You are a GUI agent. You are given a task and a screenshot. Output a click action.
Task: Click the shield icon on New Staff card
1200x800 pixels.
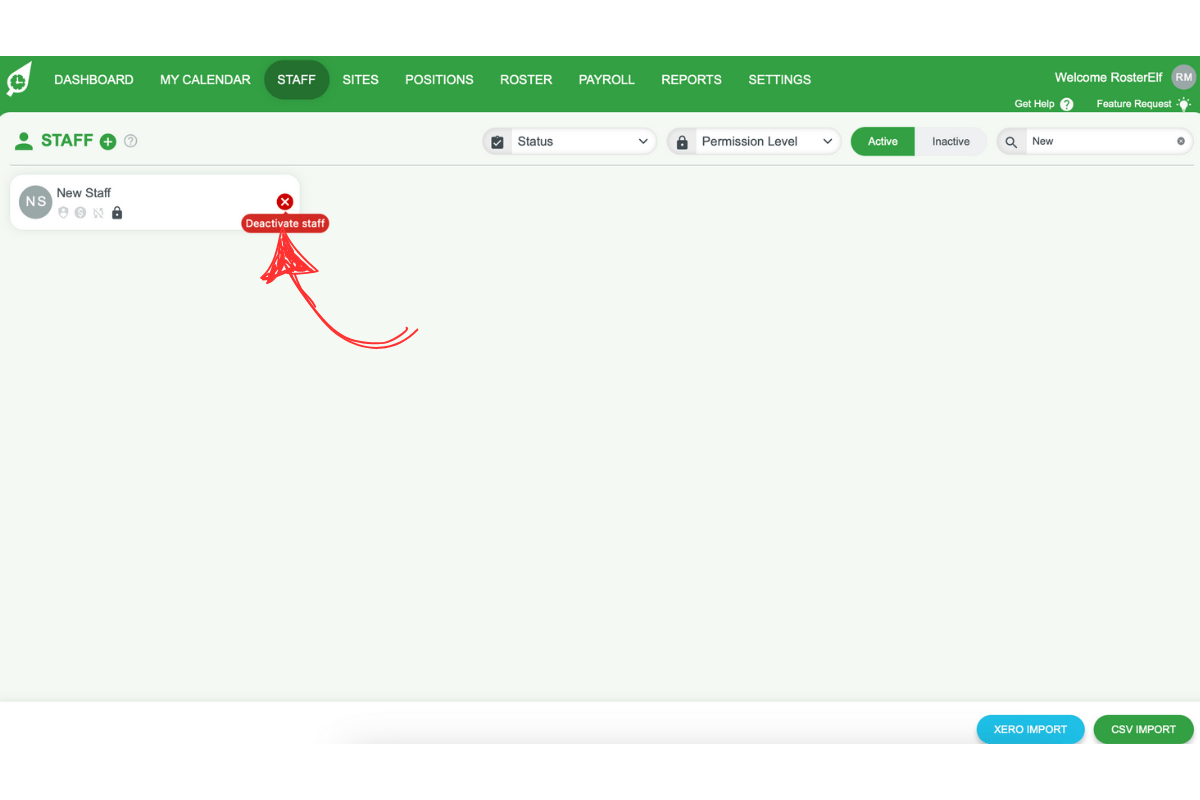click(x=63, y=212)
